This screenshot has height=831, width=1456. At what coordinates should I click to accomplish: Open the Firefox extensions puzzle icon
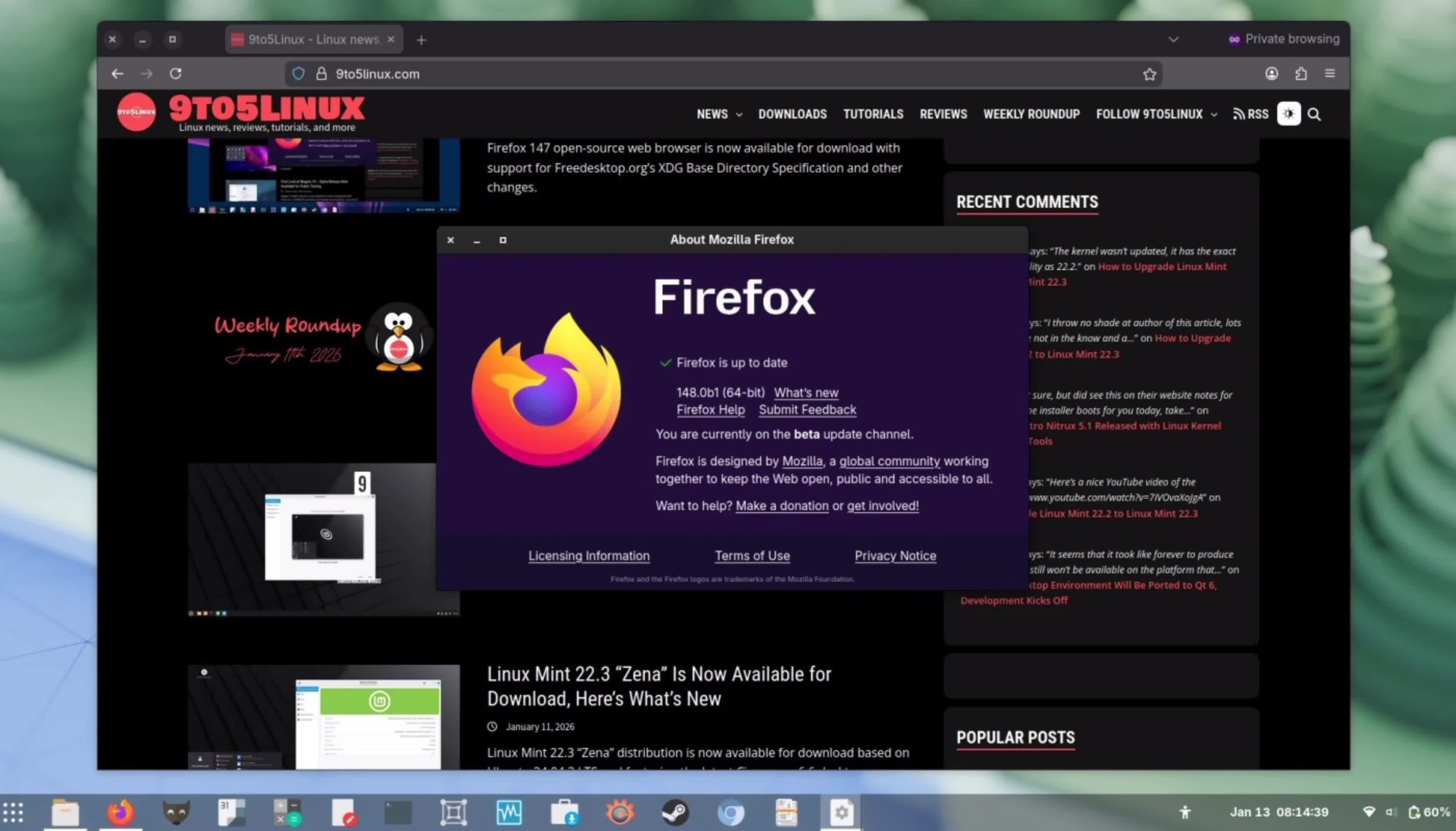coord(1301,73)
